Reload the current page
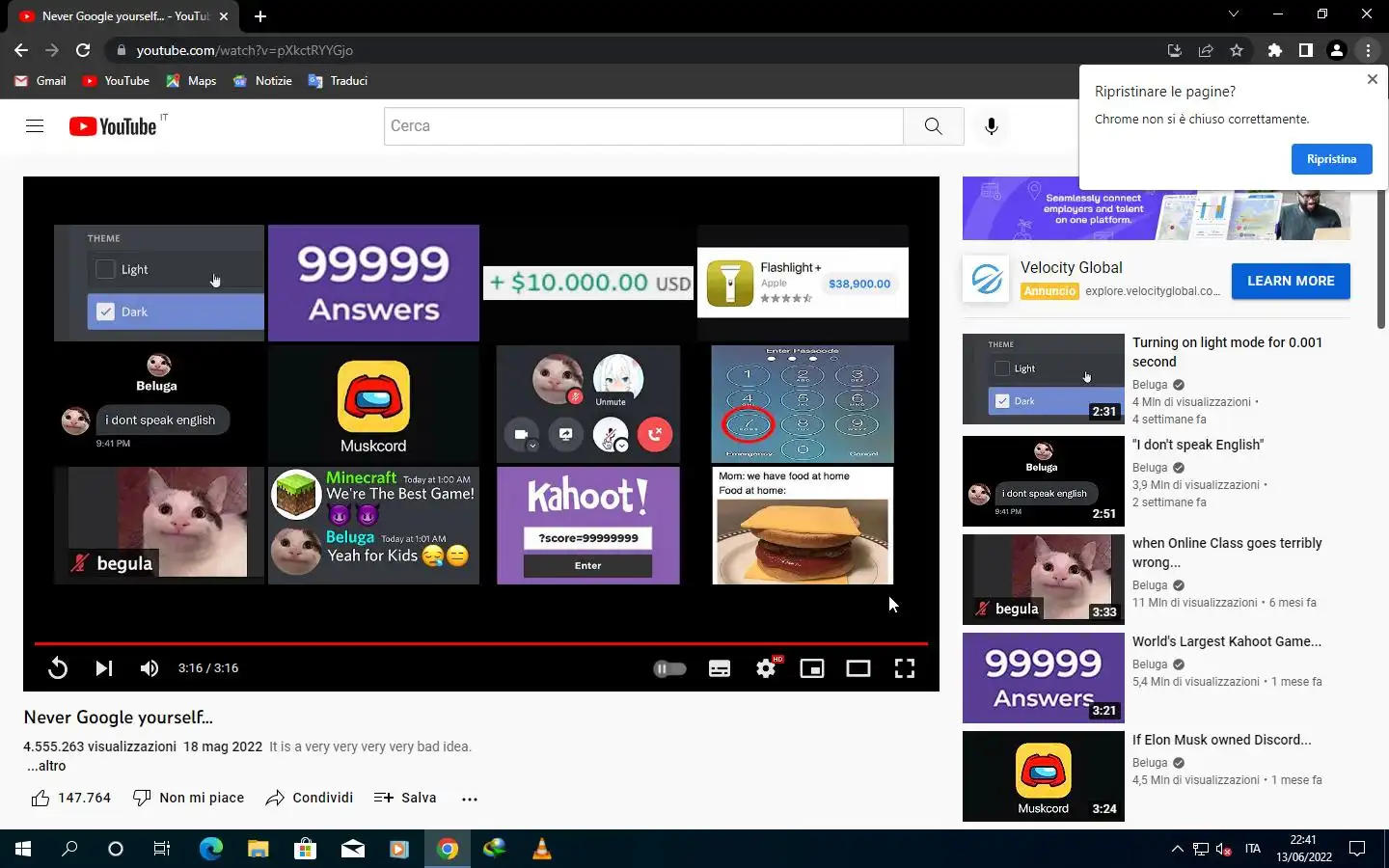The width and height of the screenshot is (1389, 868). tap(83, 50)
